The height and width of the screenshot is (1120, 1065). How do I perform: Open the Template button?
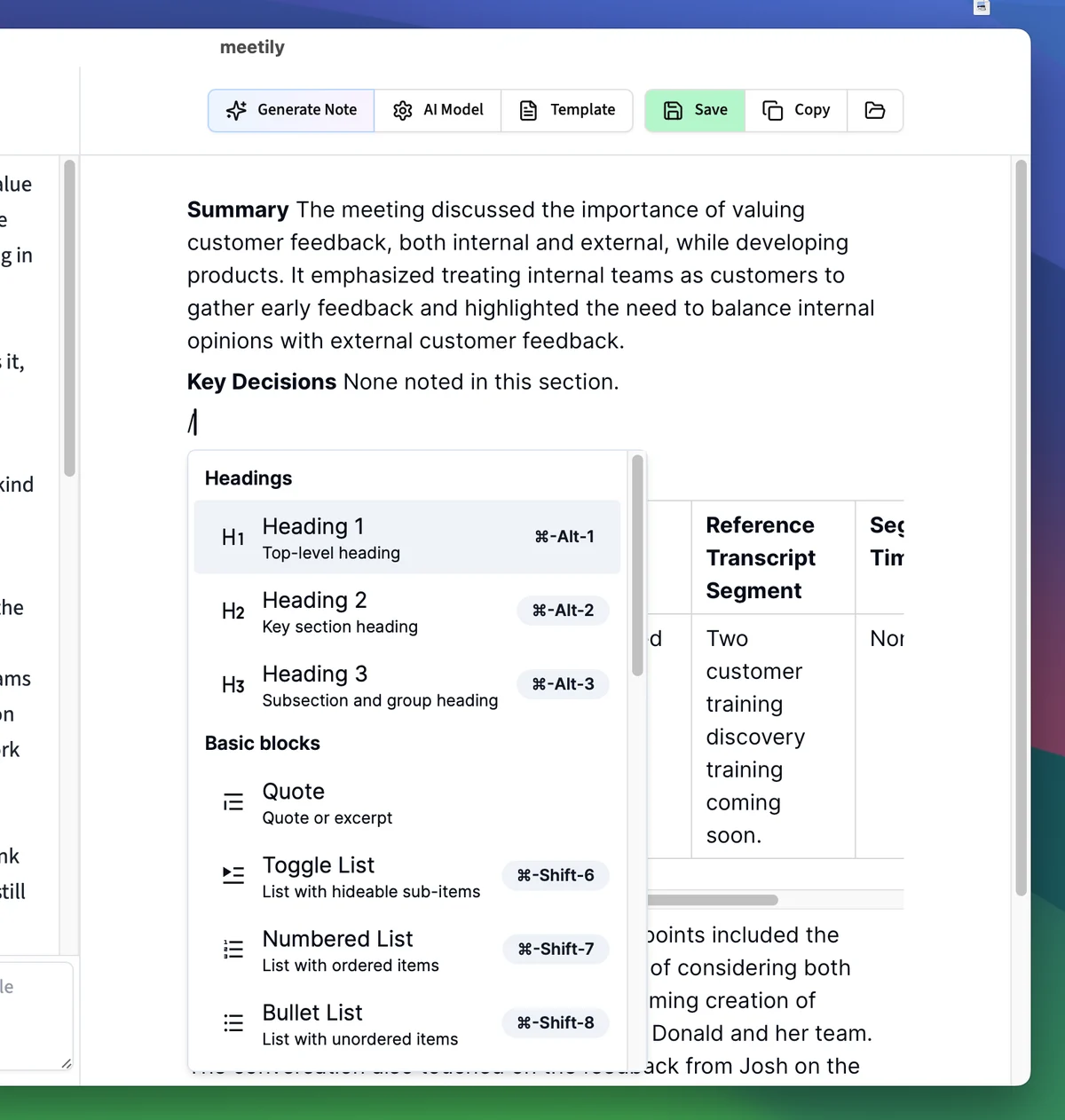pos(566,110)
